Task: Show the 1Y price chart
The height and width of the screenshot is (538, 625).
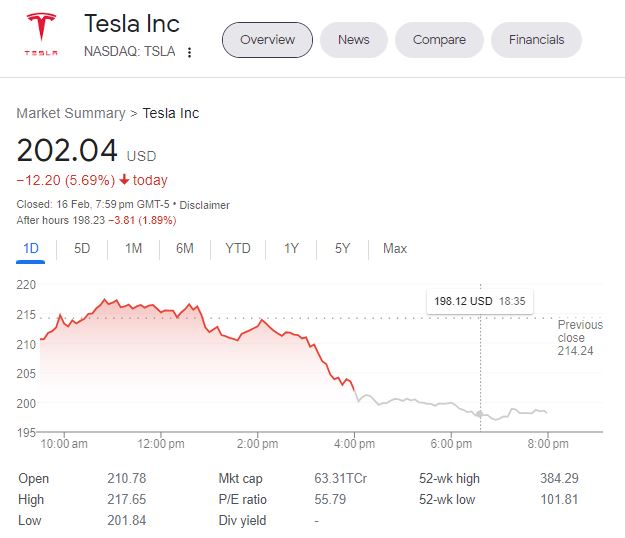Action: click(x=291, y=249)
